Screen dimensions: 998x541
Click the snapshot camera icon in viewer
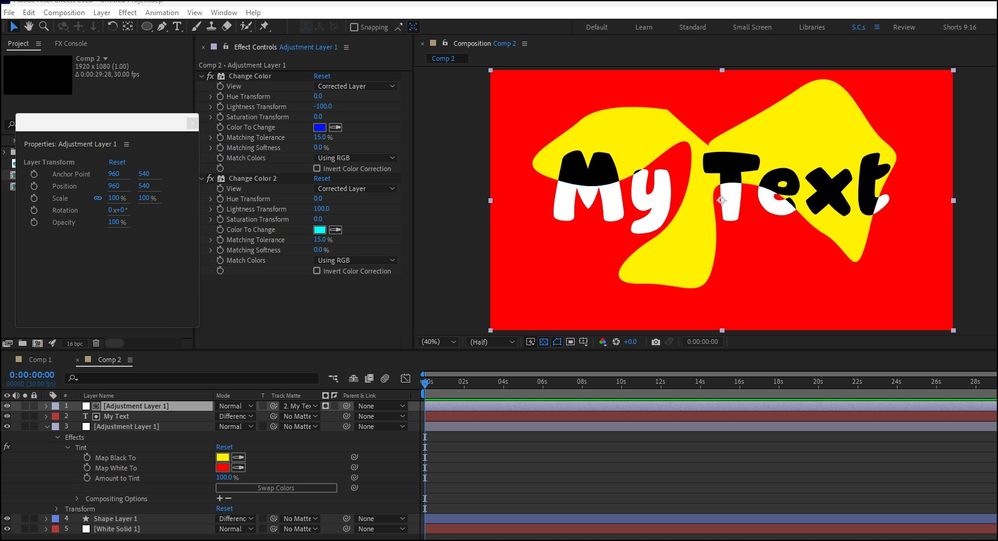pos(655,342)
